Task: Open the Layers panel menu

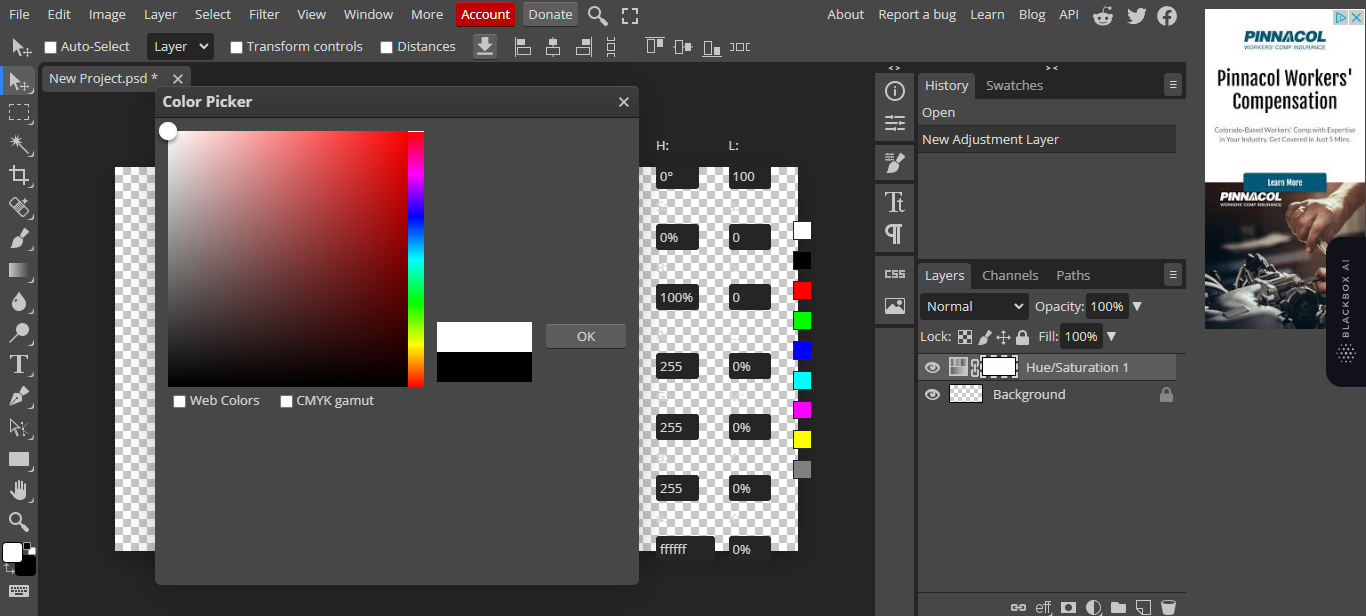Action: point(1172,274)
